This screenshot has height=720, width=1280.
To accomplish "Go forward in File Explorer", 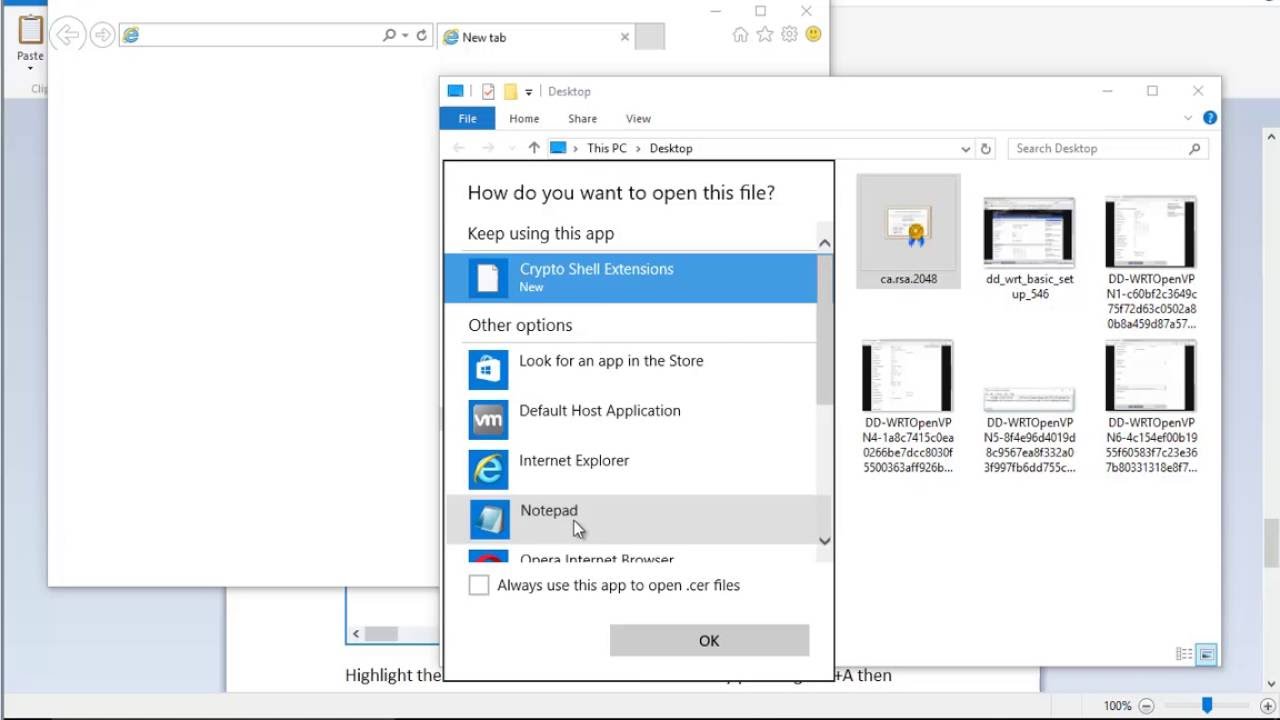I will coord(488,148).
